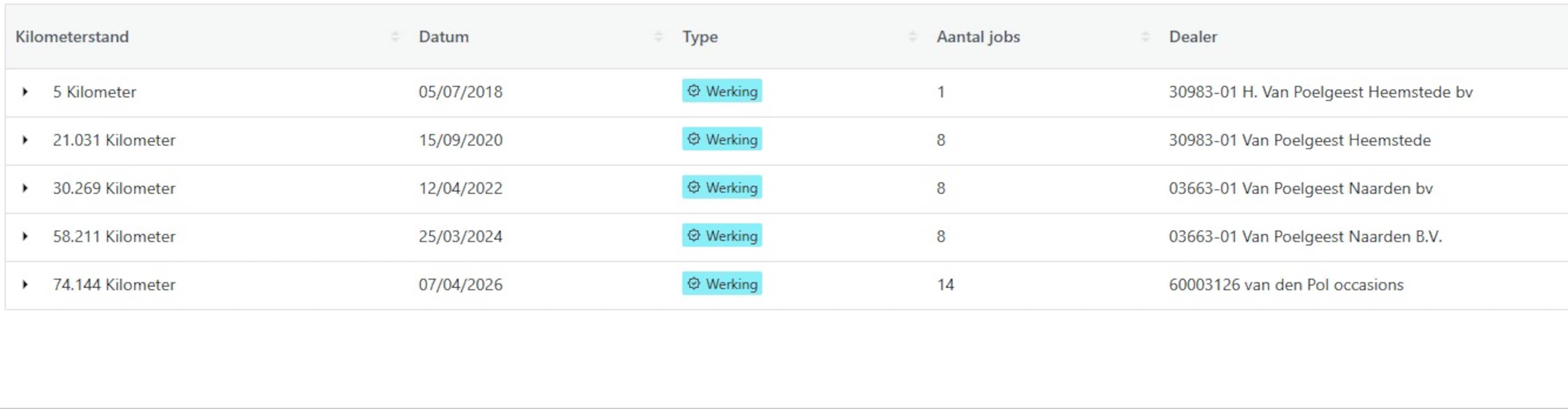The image size is (1568, 409).
Task: Click Werking badge for 15/09/2020 entry
Action: click(722, 139)
